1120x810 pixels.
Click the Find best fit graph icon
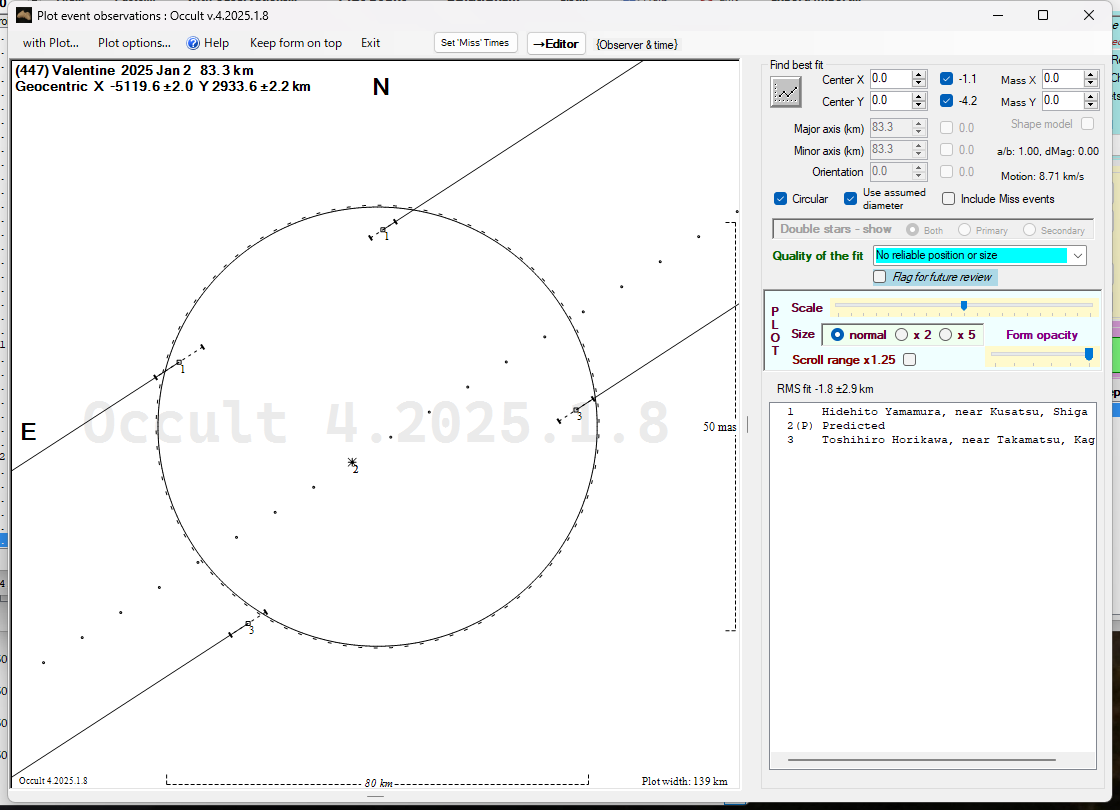(x=786, y=92)
